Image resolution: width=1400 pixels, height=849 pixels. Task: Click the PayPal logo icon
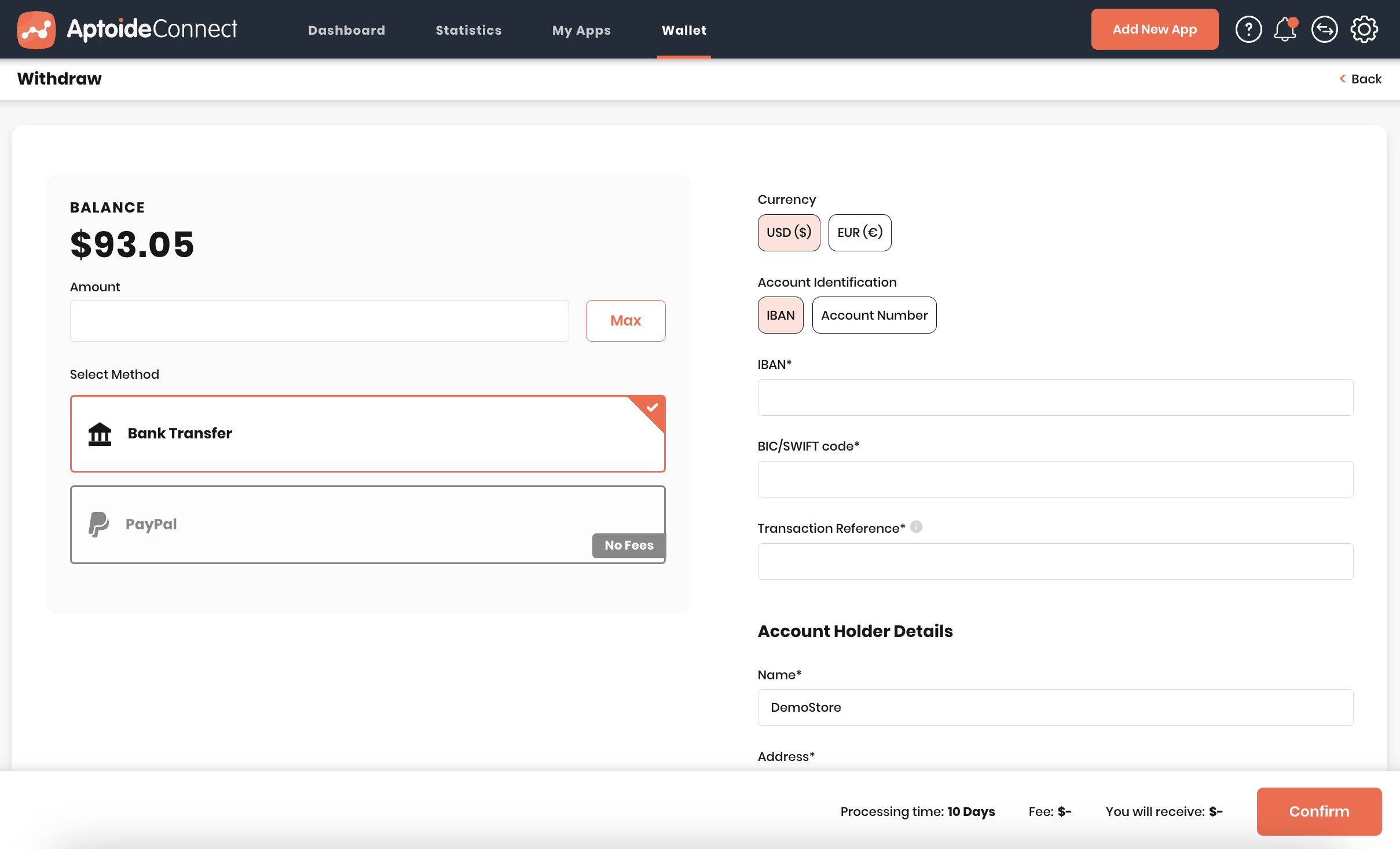(98, 524)
